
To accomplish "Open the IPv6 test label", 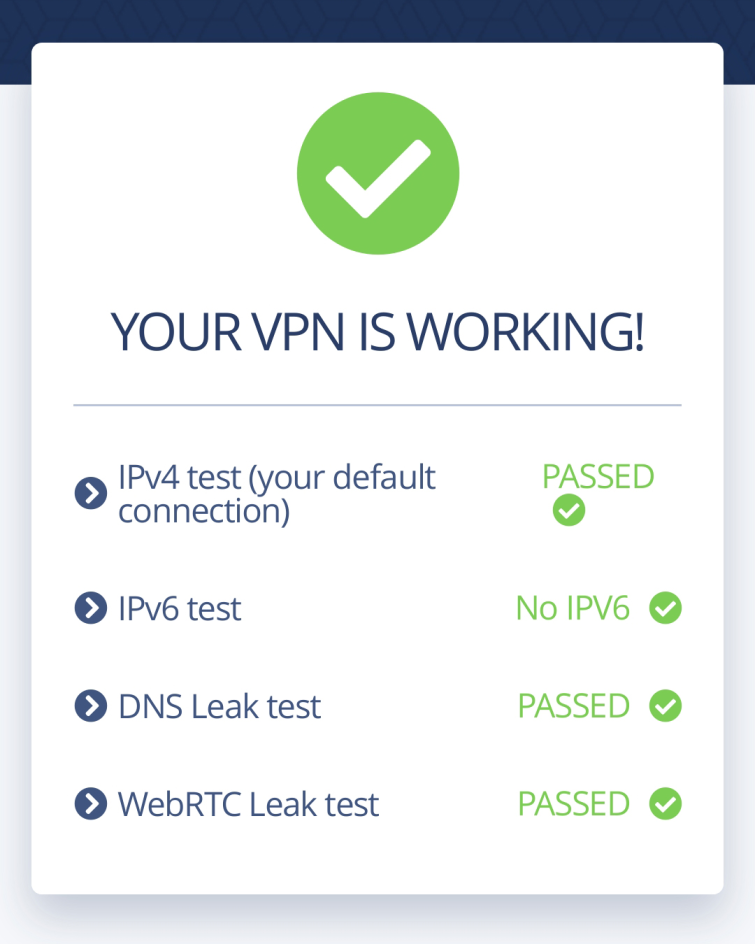I will coord(179,608).
